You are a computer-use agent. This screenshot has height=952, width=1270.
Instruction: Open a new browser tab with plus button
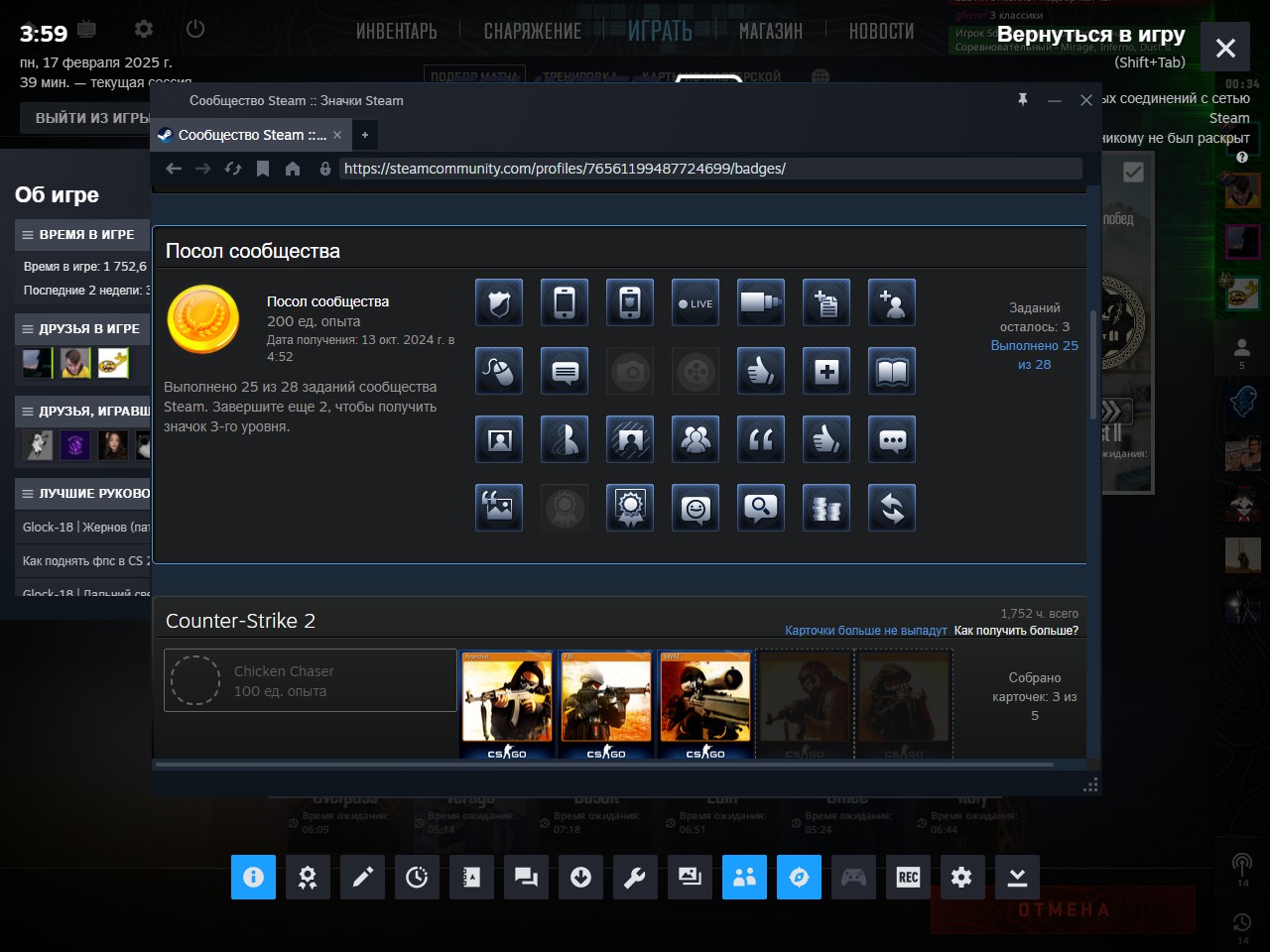pyautogui.click(x=365, y=135)
